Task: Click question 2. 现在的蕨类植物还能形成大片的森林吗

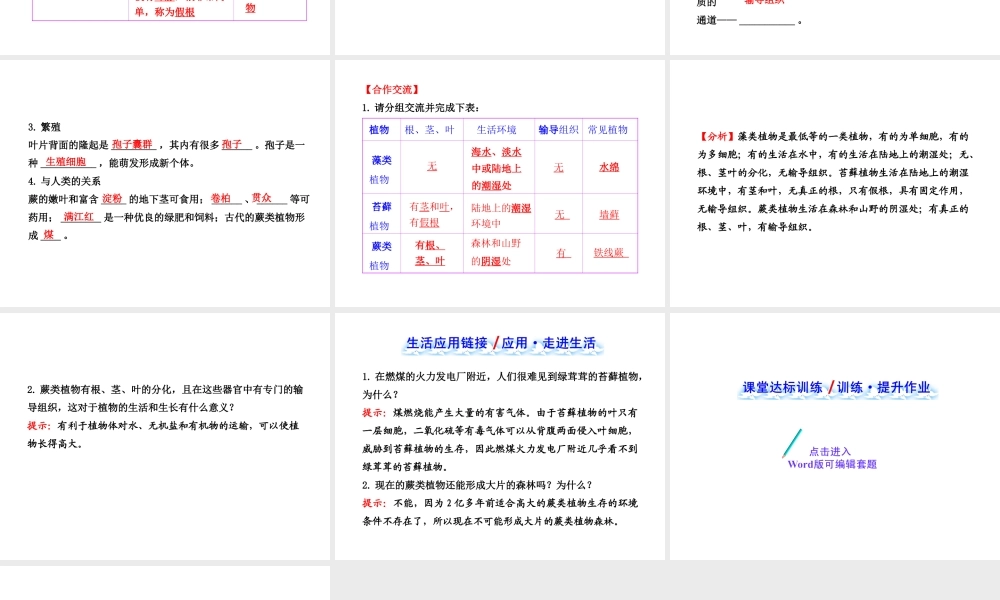Action: pos(477,485)
